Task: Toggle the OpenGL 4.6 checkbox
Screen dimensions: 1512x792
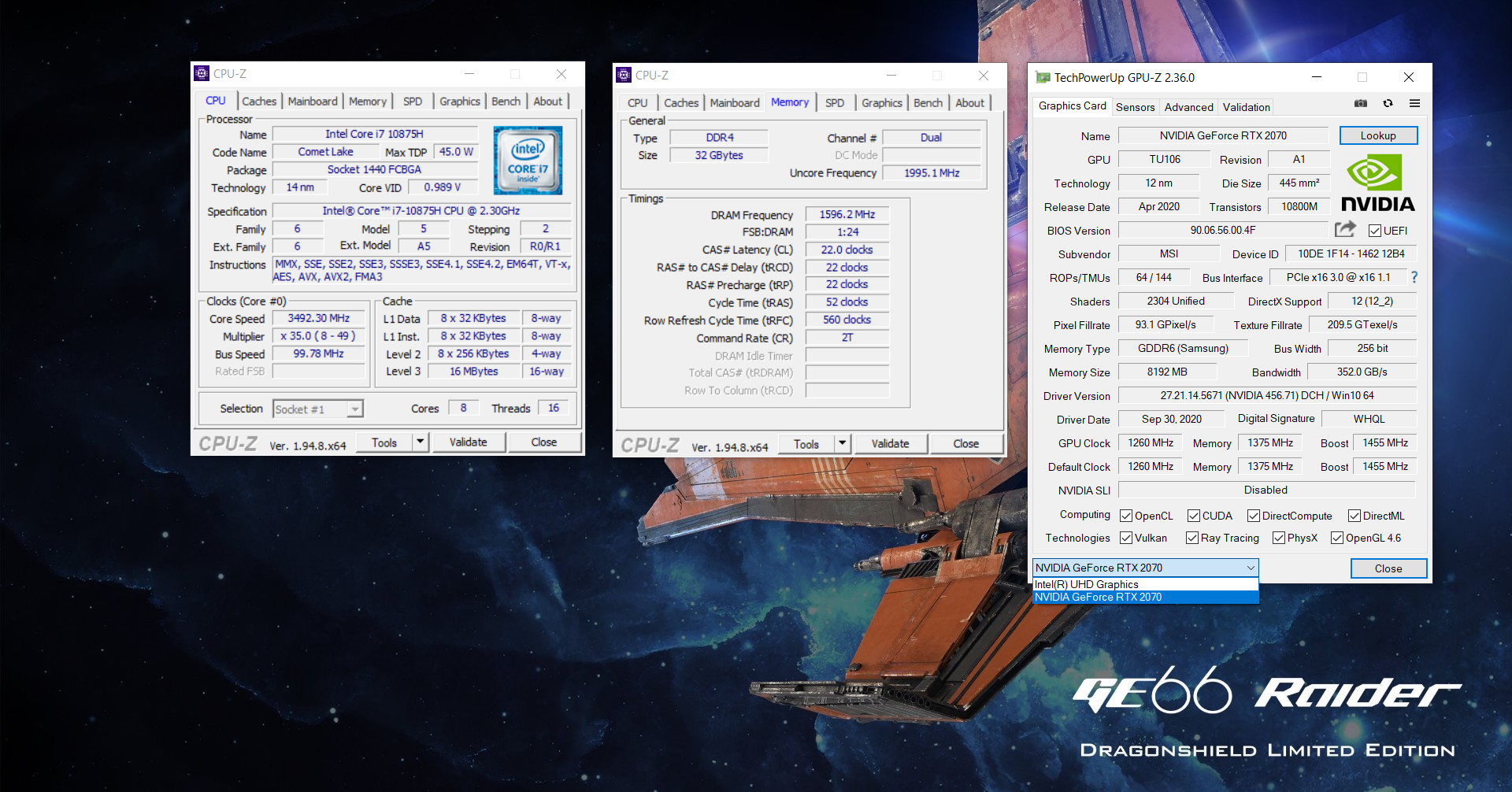Action: coord(1337,538)
